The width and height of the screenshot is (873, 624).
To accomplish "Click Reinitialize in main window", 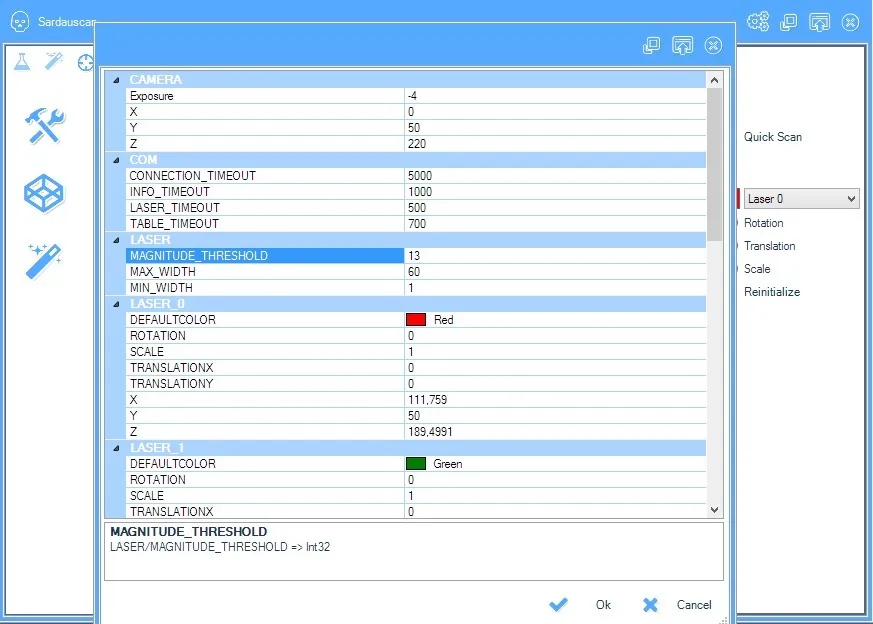I will [772, 292].
